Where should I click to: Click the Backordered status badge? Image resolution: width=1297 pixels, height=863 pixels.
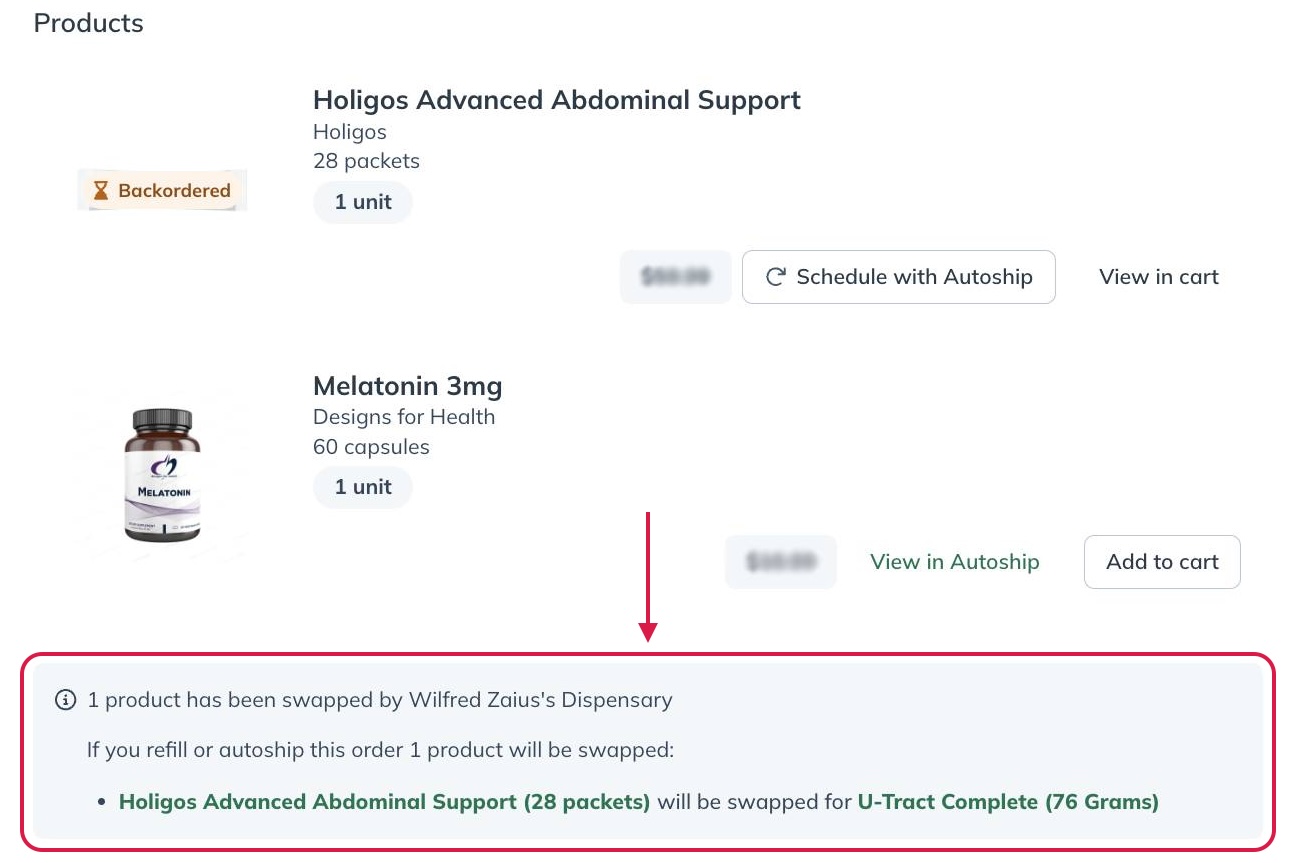point(162,190)
